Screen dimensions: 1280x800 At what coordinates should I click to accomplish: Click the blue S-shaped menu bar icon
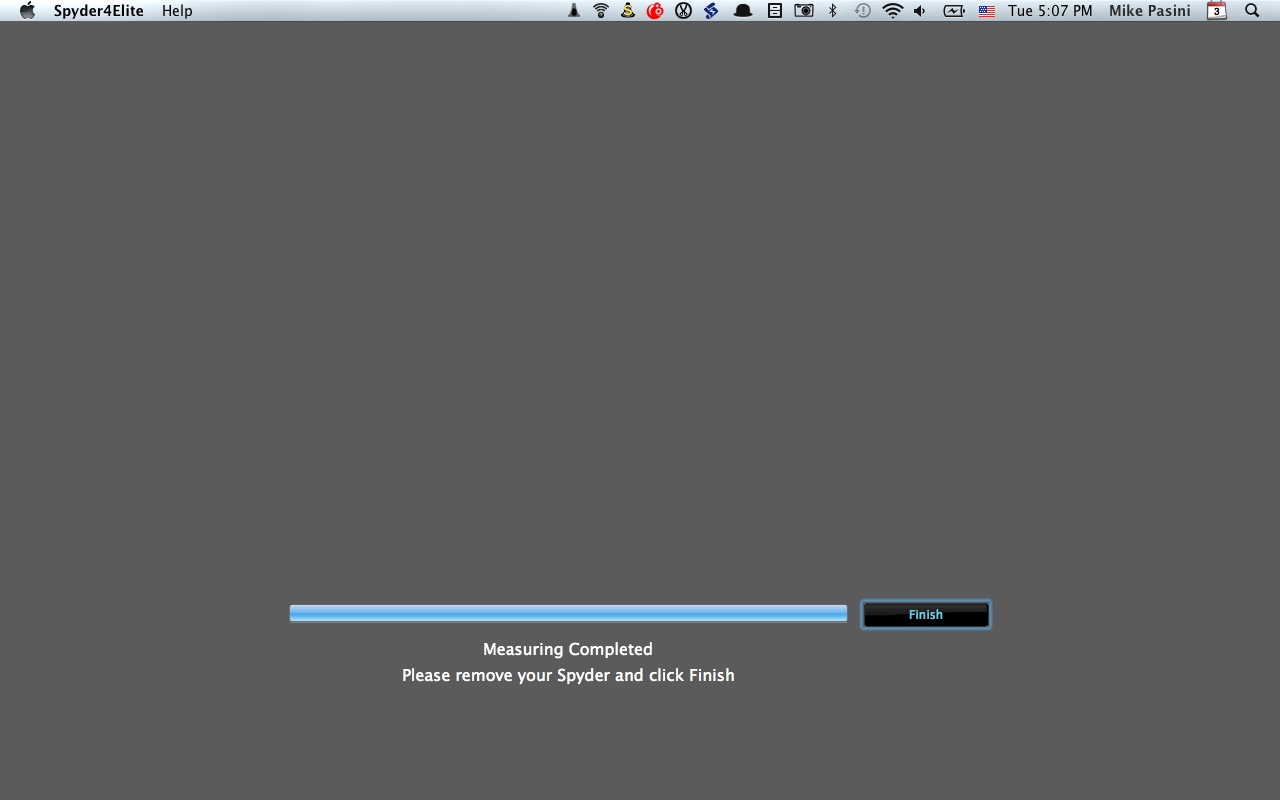coord(711,11)
